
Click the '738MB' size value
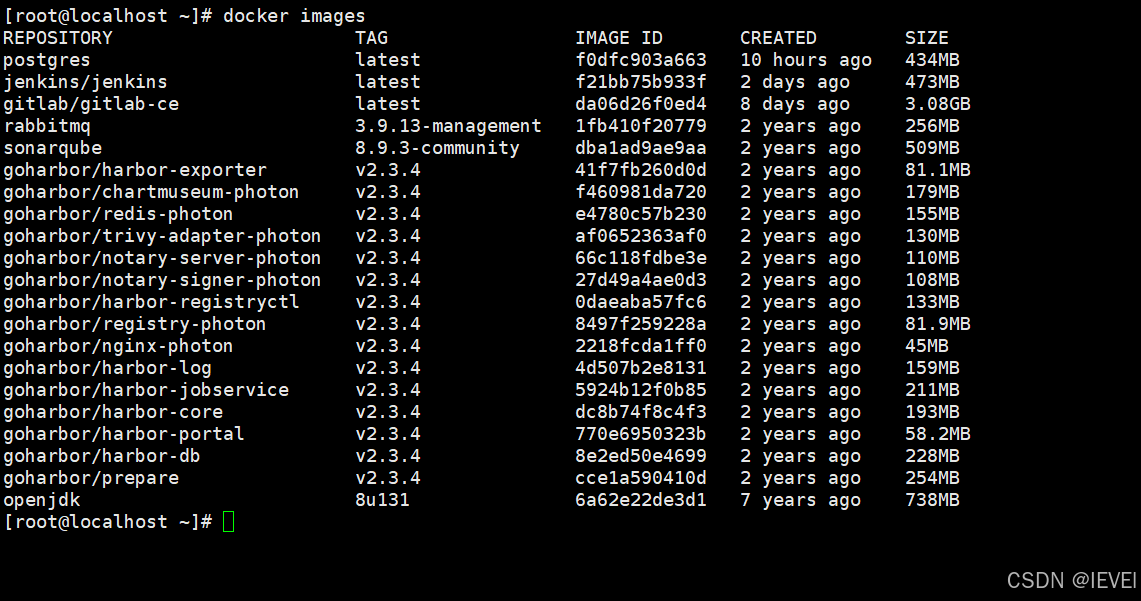932,500
